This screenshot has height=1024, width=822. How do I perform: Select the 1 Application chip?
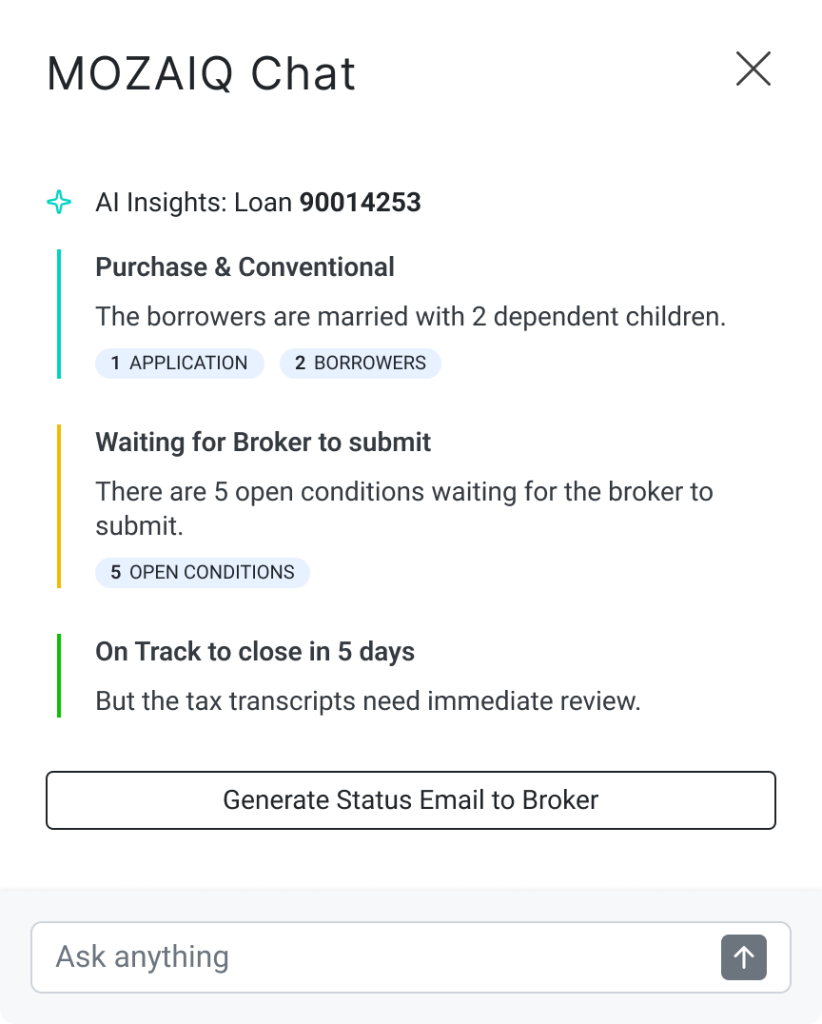point(180,363)
